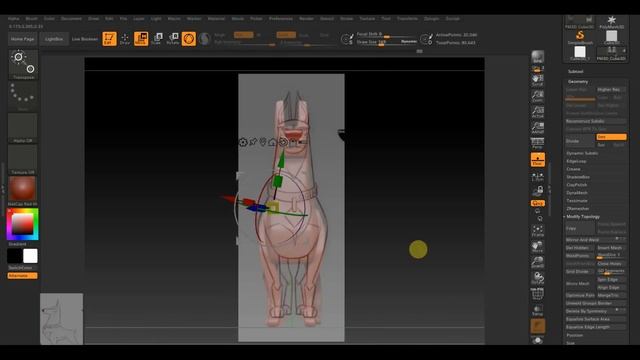The width and height of the screenshot is (640, 360).
Task: Open the Alpha menu
Action: click(x=13, y=19)
